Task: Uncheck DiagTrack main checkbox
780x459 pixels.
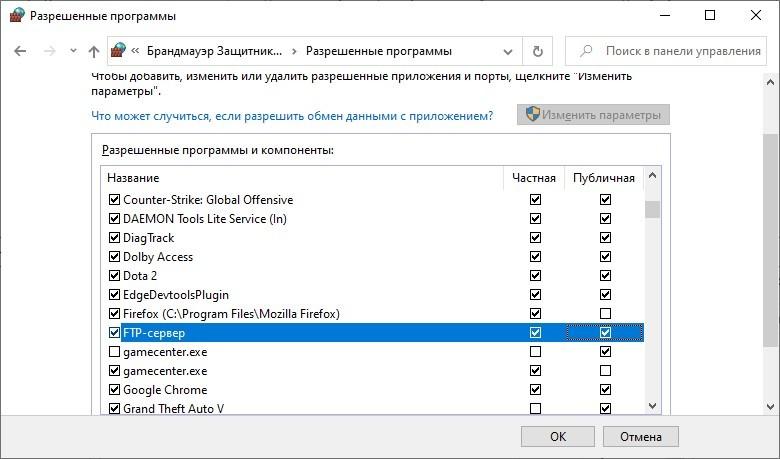Action: coord(114,237)
